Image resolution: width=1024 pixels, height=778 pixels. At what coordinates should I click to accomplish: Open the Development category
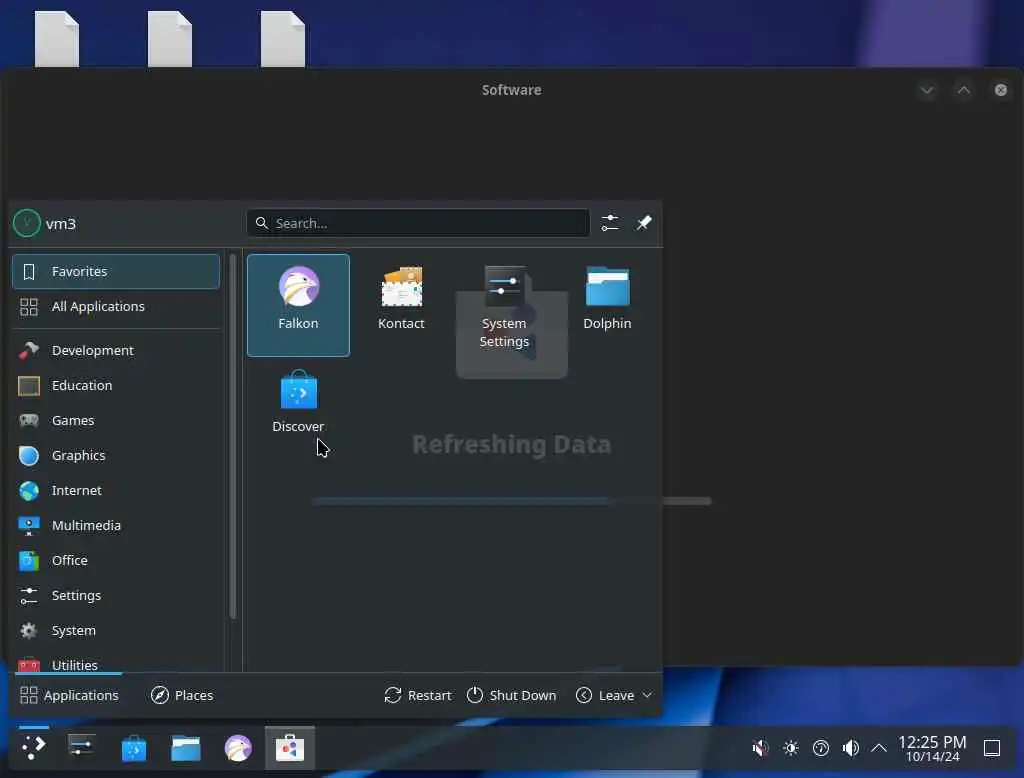pyautogui.click(x=116, y=350)
